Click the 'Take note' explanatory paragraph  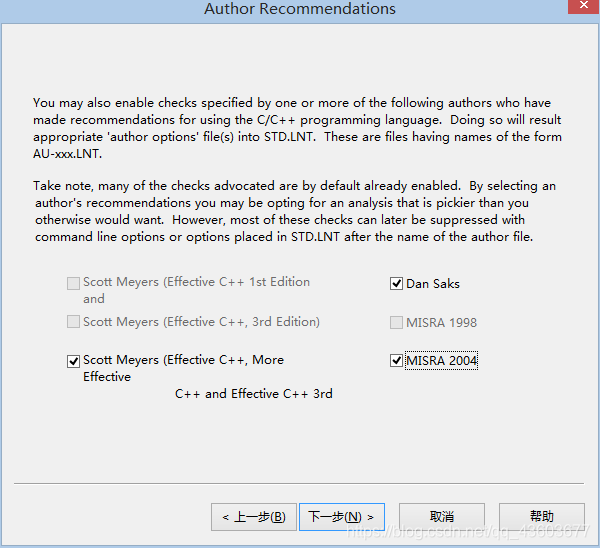pyautogui.click(x=295, y=211)
